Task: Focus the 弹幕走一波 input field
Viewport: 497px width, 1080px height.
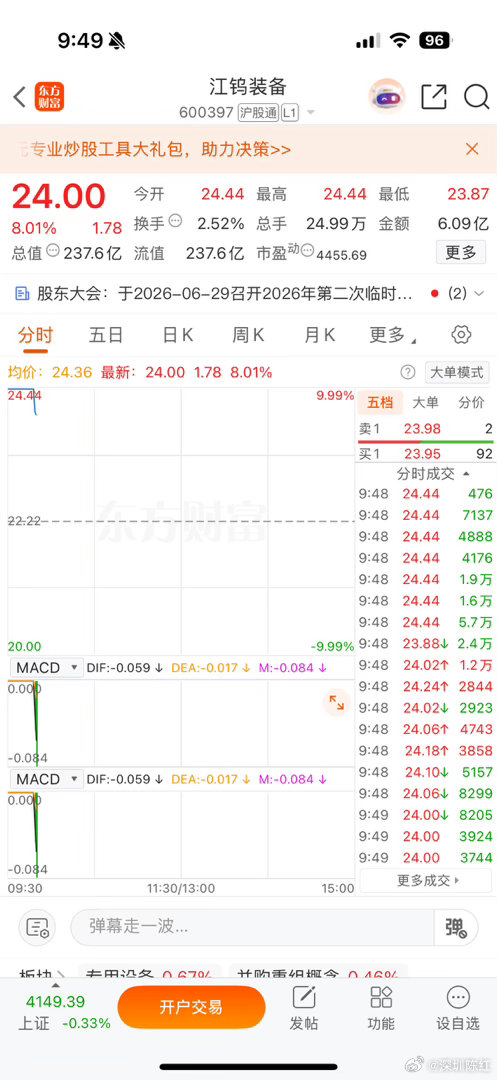Action: pos(252,927)
